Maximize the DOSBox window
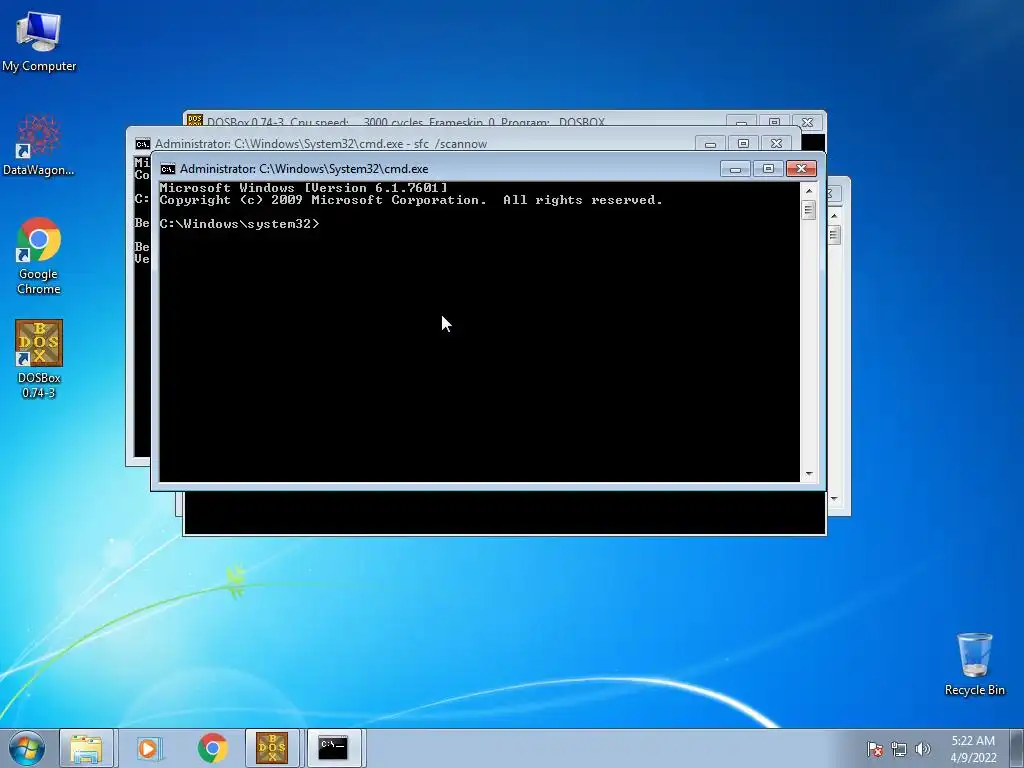Image resolution: width=1024 pixels, height=768 pixels. [x=774, y=121]
